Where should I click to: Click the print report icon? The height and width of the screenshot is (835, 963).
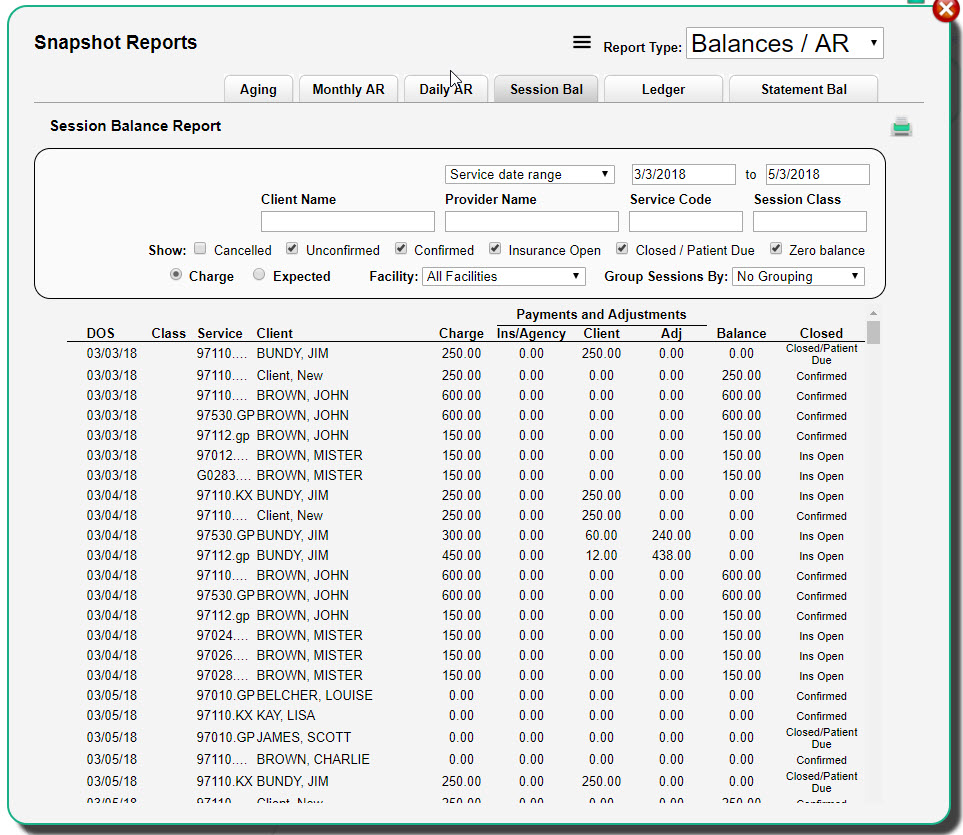(899, 125)
